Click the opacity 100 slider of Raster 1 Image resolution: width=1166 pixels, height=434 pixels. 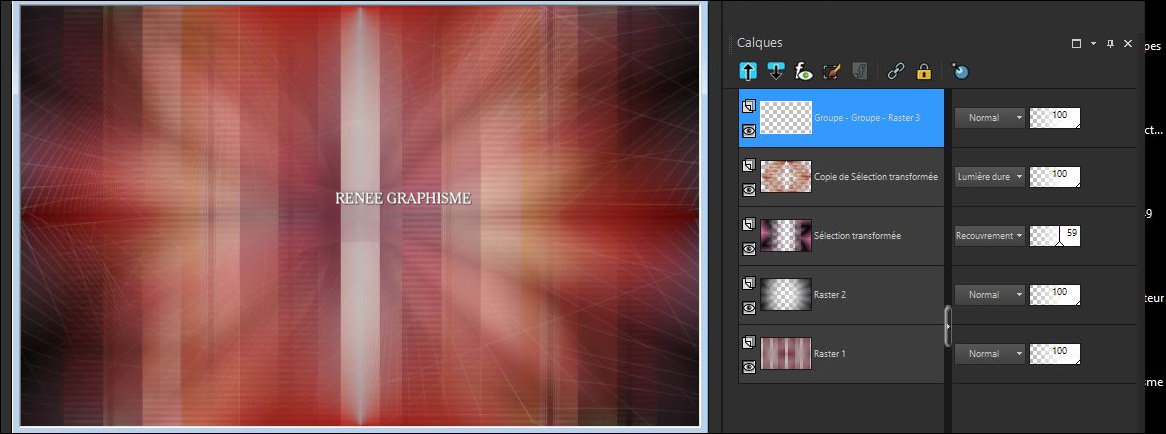(1054, 354)
